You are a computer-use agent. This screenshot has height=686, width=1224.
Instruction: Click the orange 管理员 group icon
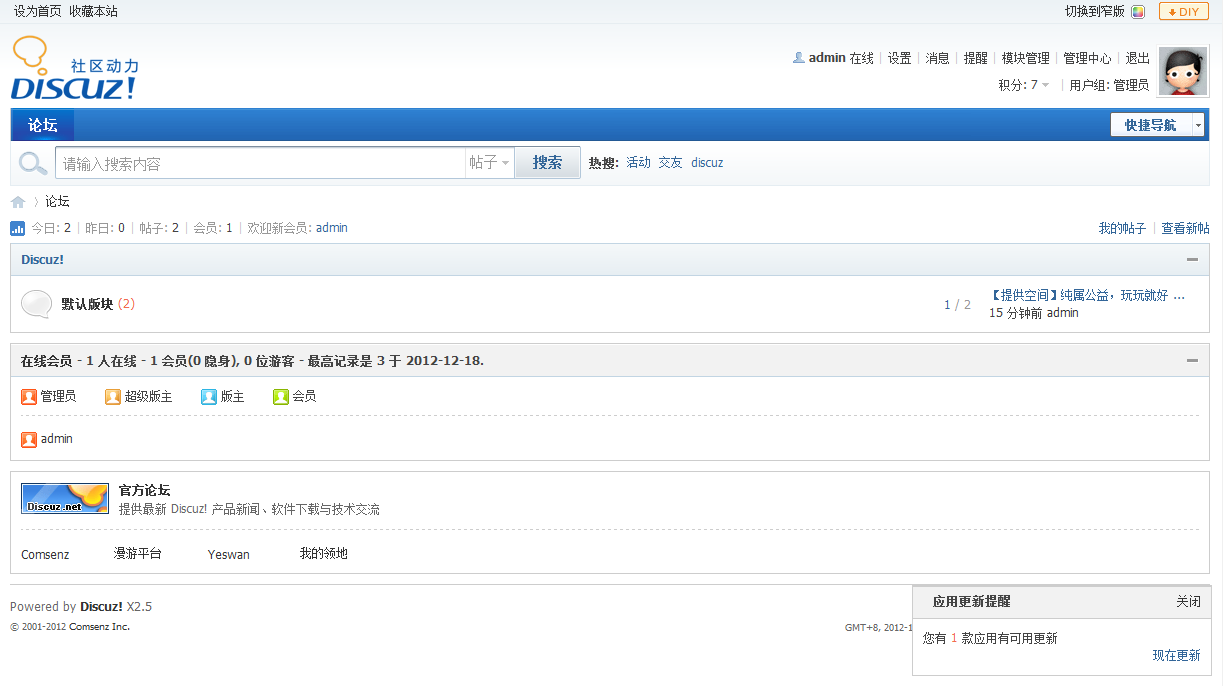[28, 396]
